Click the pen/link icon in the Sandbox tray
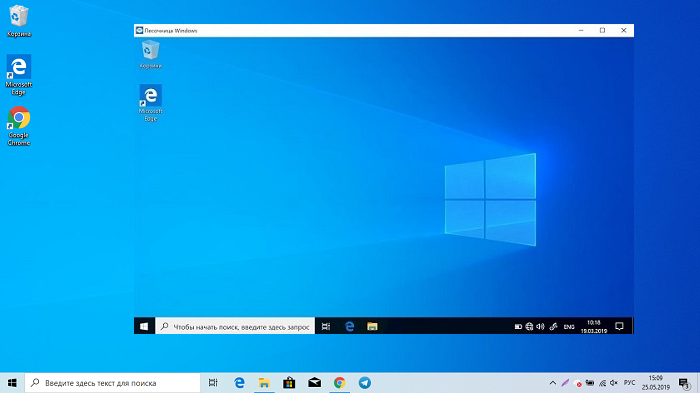This screenshot has height=393, width=700. coord(554,327)
